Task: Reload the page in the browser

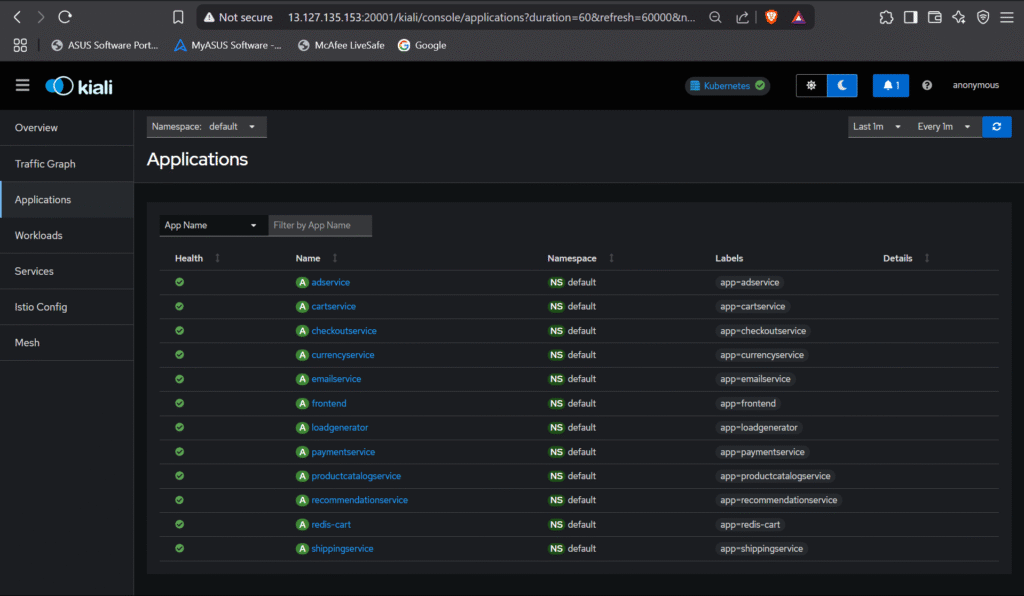Action: click(65, 17)
